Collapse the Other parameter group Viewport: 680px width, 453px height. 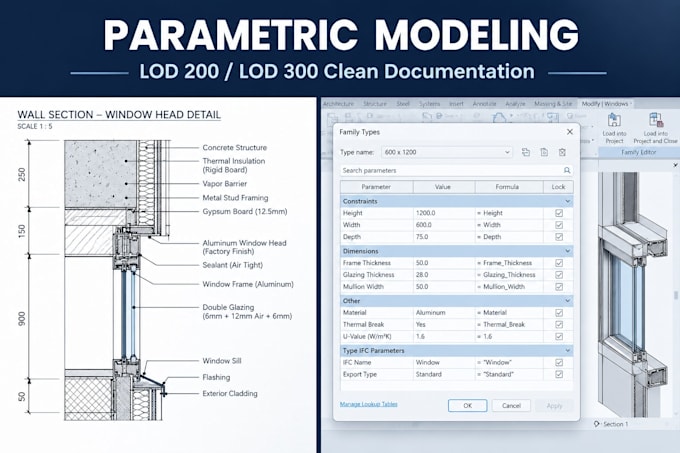567,301
